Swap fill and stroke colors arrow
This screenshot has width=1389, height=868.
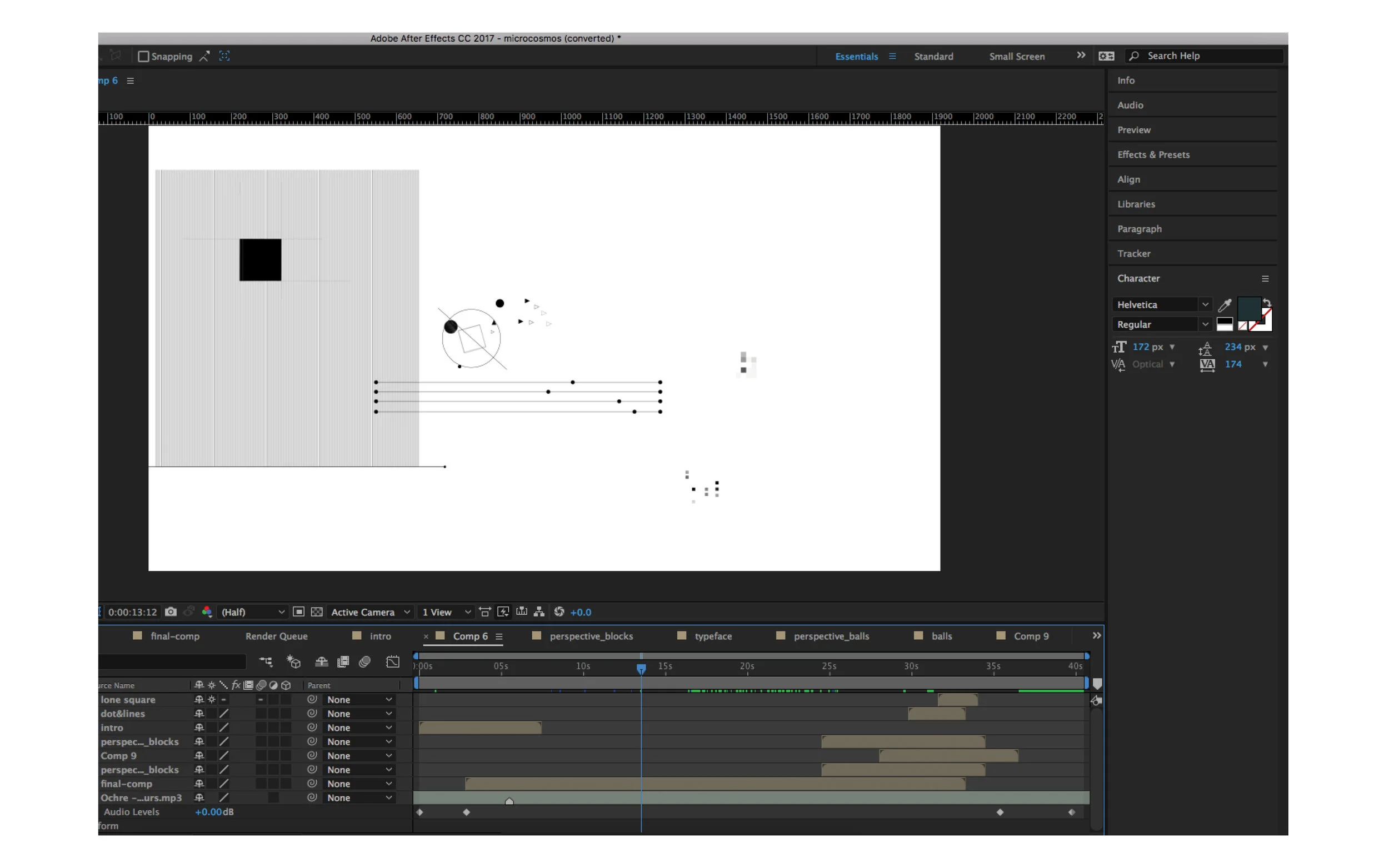click(x=1266, y=303)
